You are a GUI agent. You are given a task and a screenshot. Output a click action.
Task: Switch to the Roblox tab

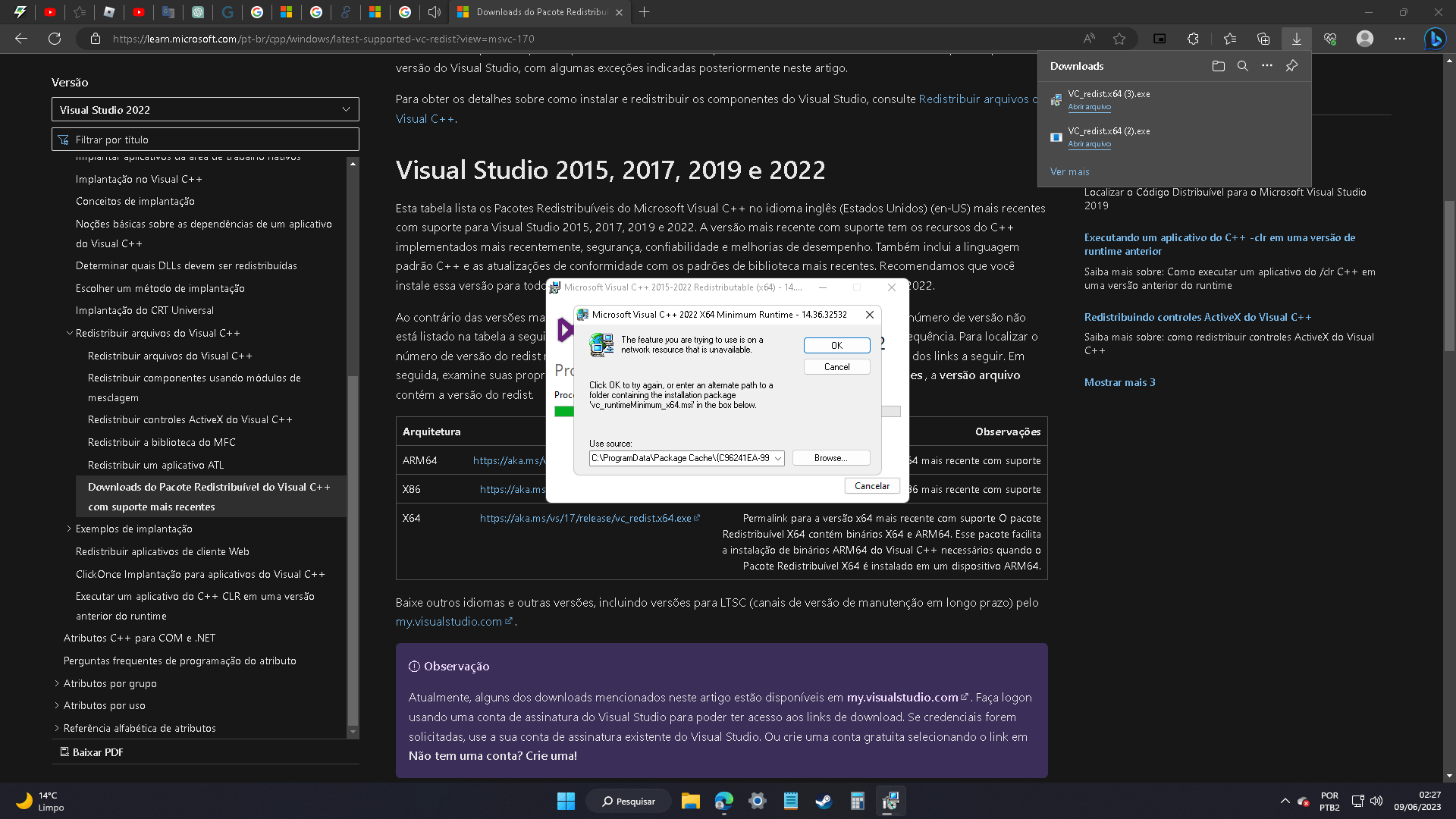(x=109, y=12)
